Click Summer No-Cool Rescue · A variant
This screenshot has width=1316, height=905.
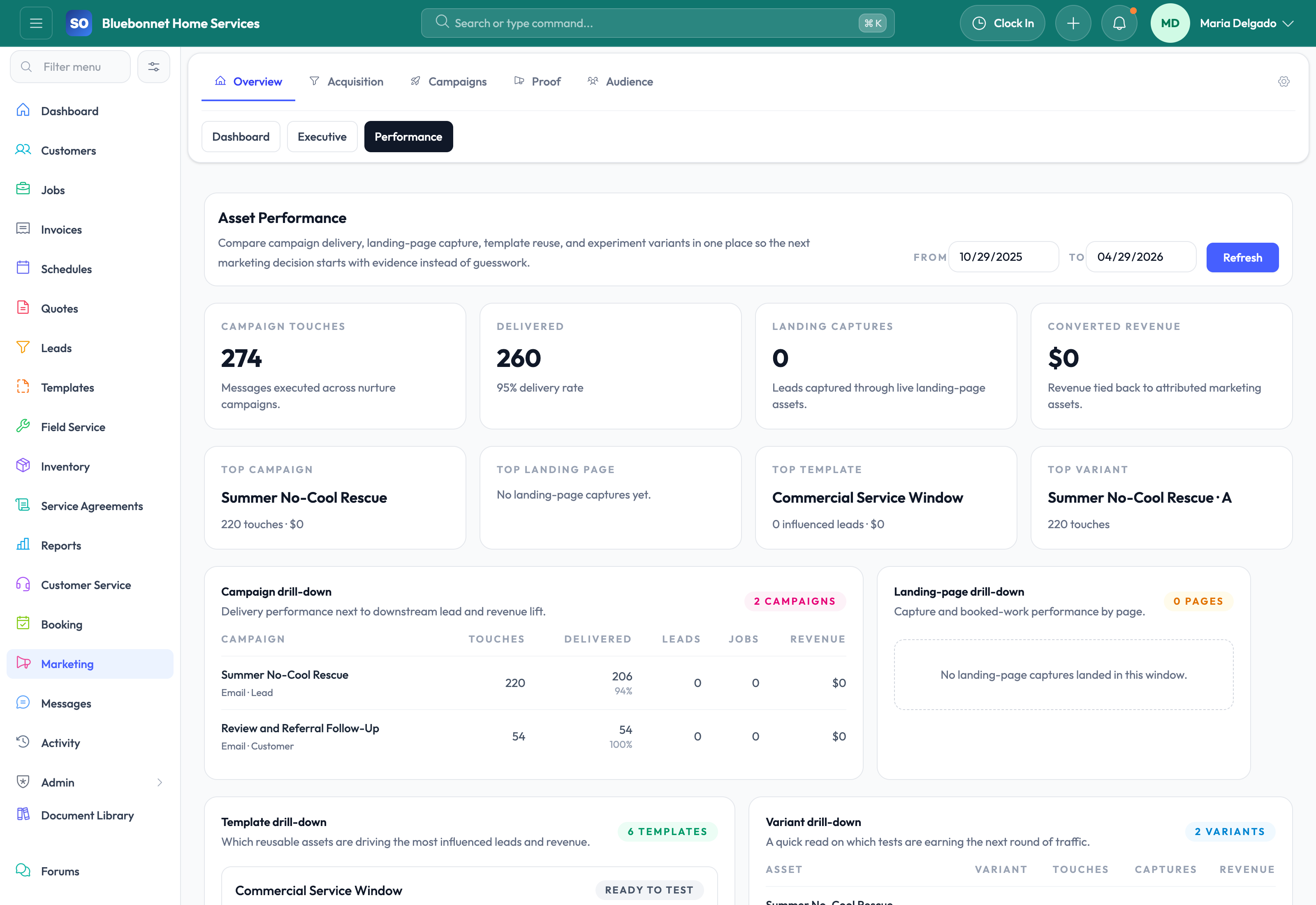[1139, 498]
